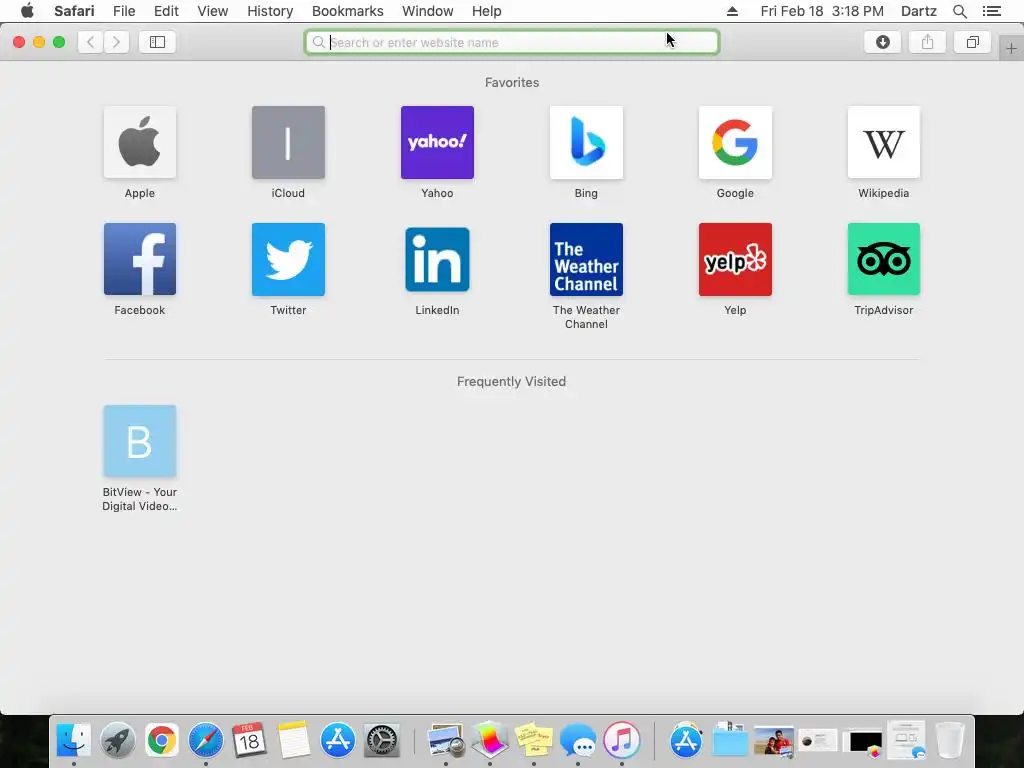
Task: Open the Help menu
Action: [487, 11]
